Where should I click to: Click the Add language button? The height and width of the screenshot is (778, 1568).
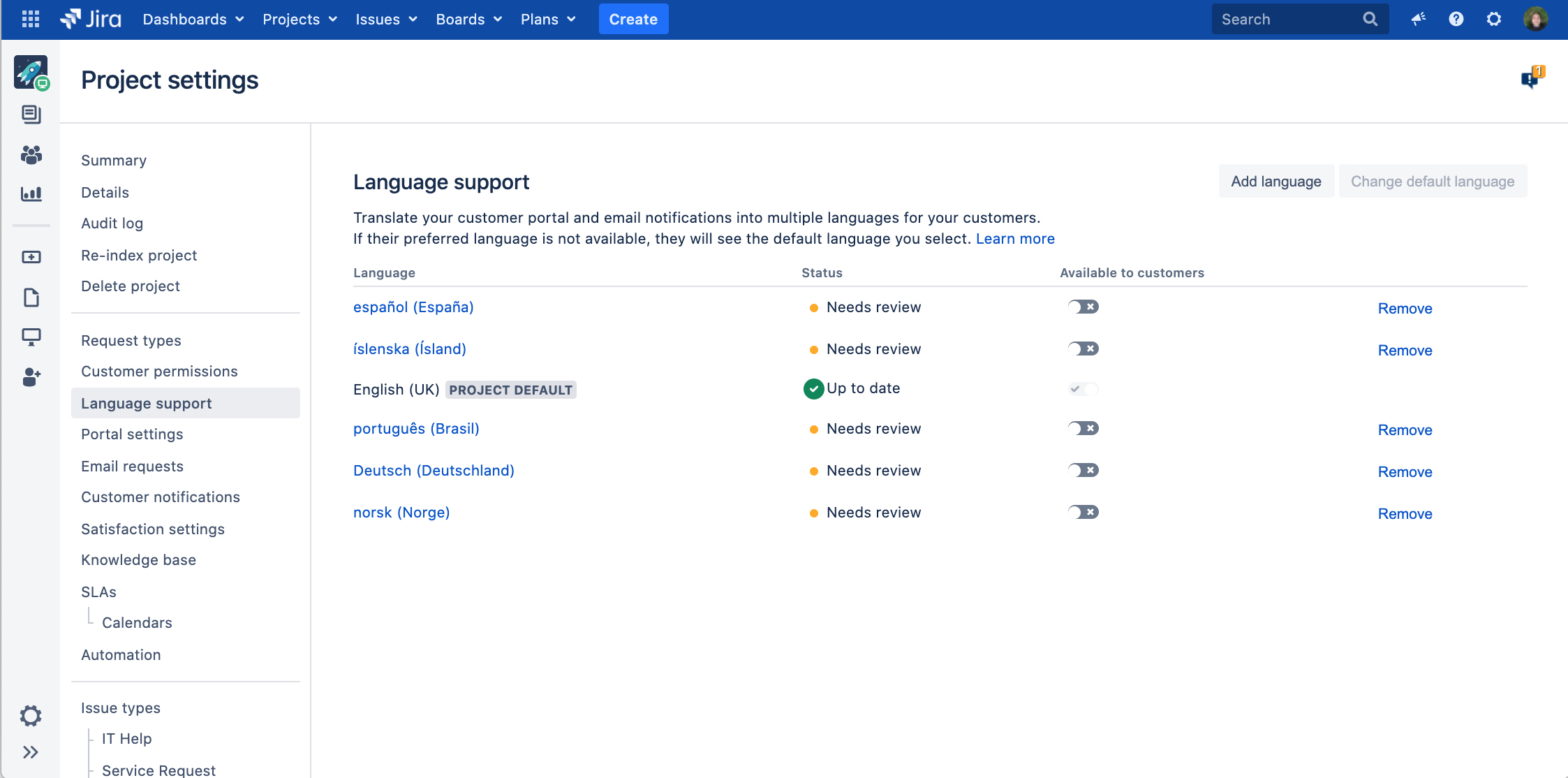[x=1275, y=182]
